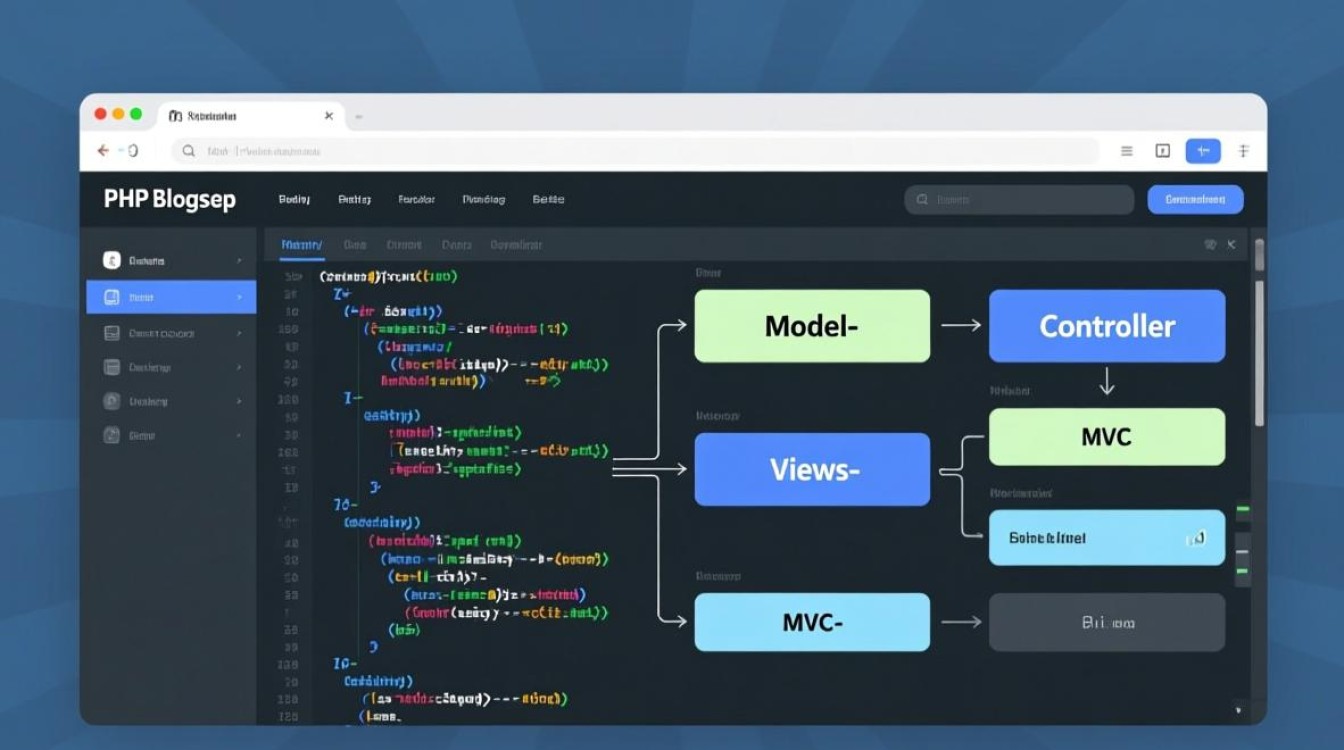
Task: Expand the last sidebar item's chevron
Action: pyautogui.click(x=239, y=436)
